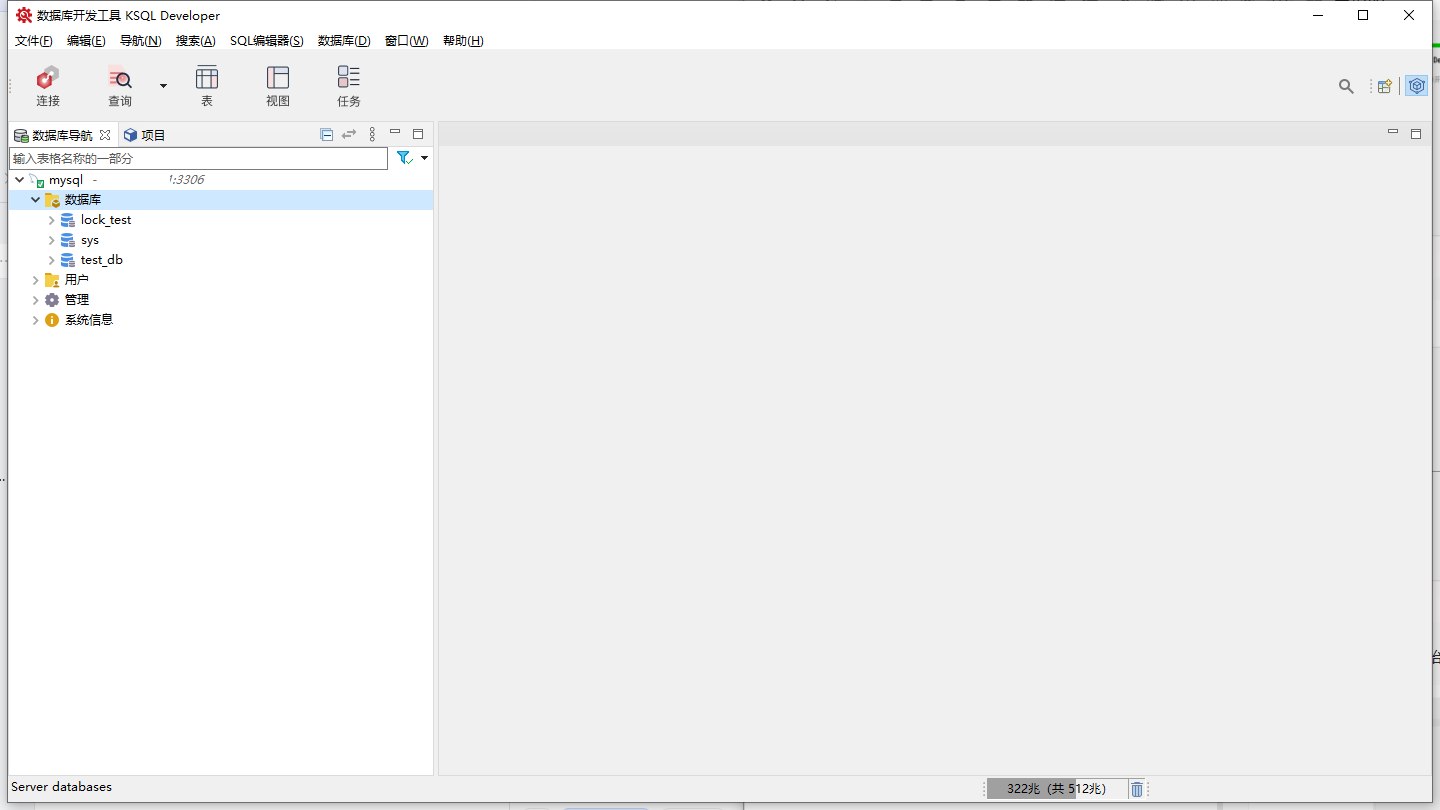
Task: Open the SQL编辑器 menu
Action: tap(266, 41)
